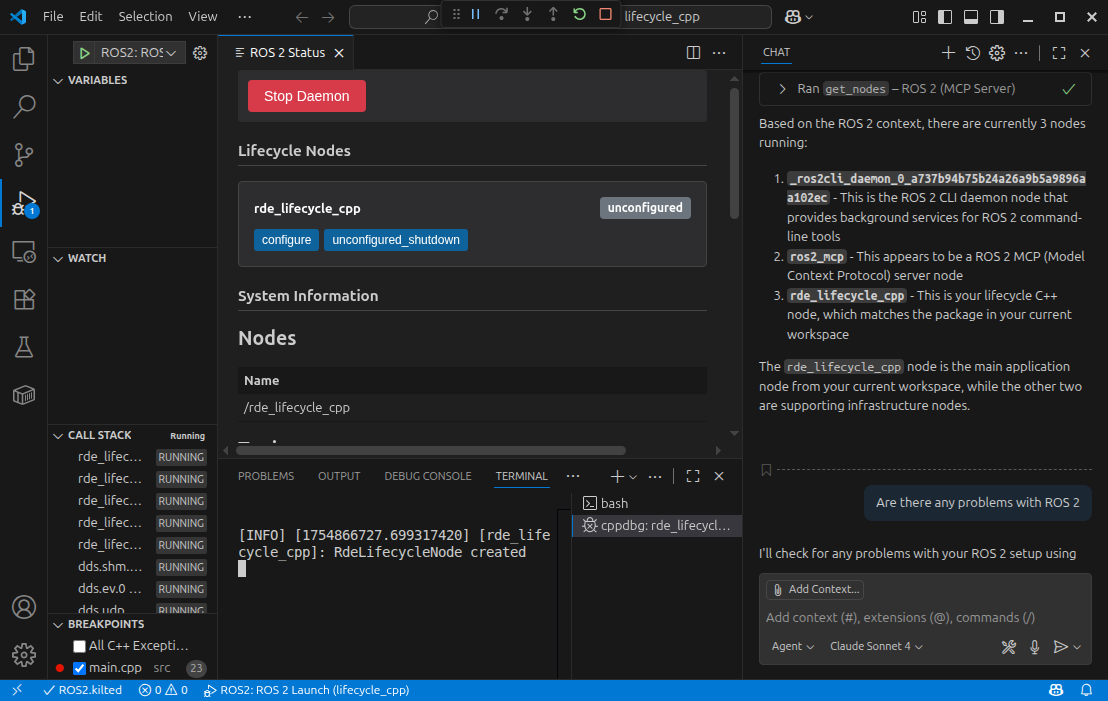Open the Edit menu

pyautogui.click(x=90, y=16)
